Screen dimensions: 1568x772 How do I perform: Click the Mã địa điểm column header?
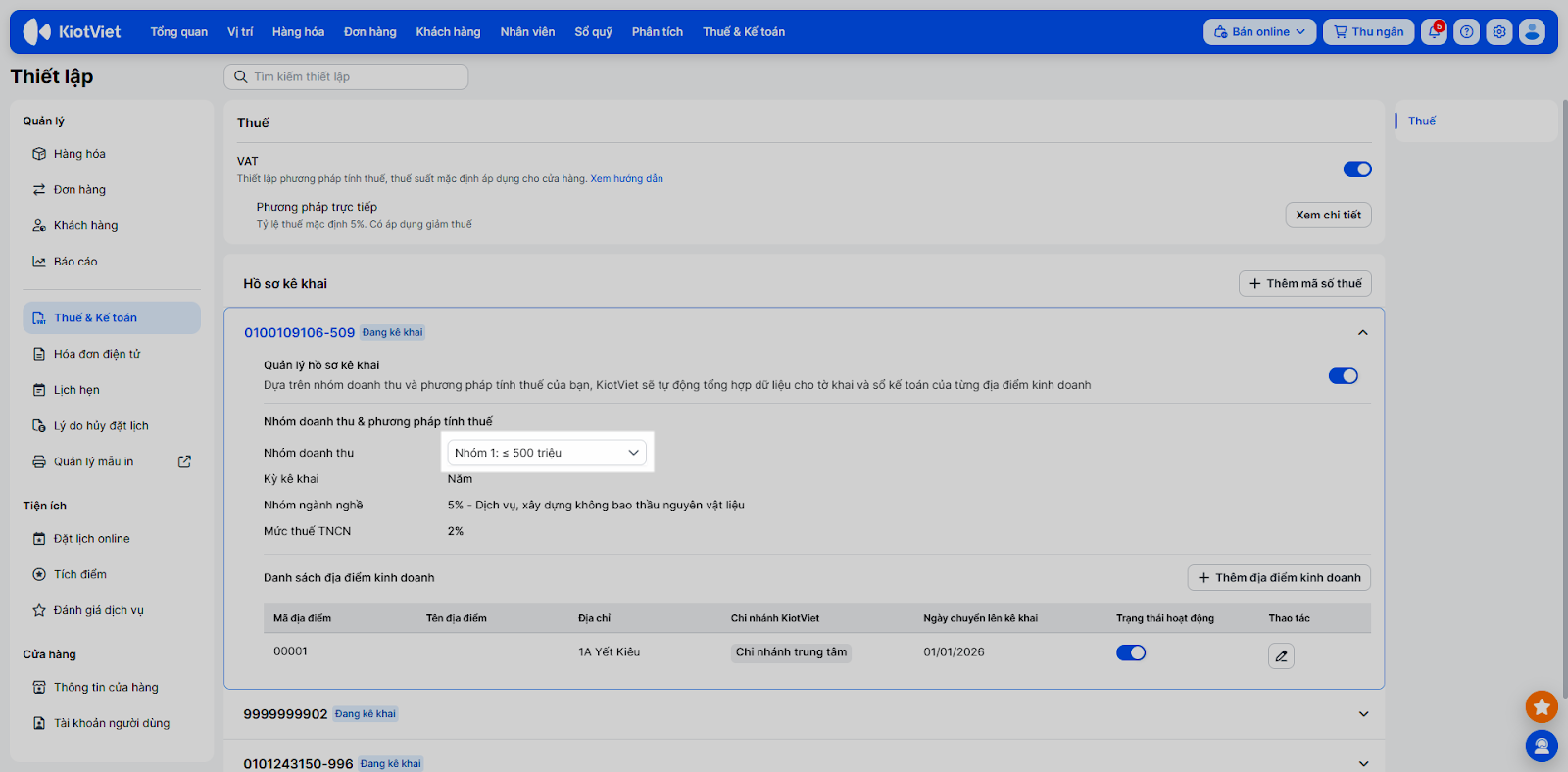[302, 618]
